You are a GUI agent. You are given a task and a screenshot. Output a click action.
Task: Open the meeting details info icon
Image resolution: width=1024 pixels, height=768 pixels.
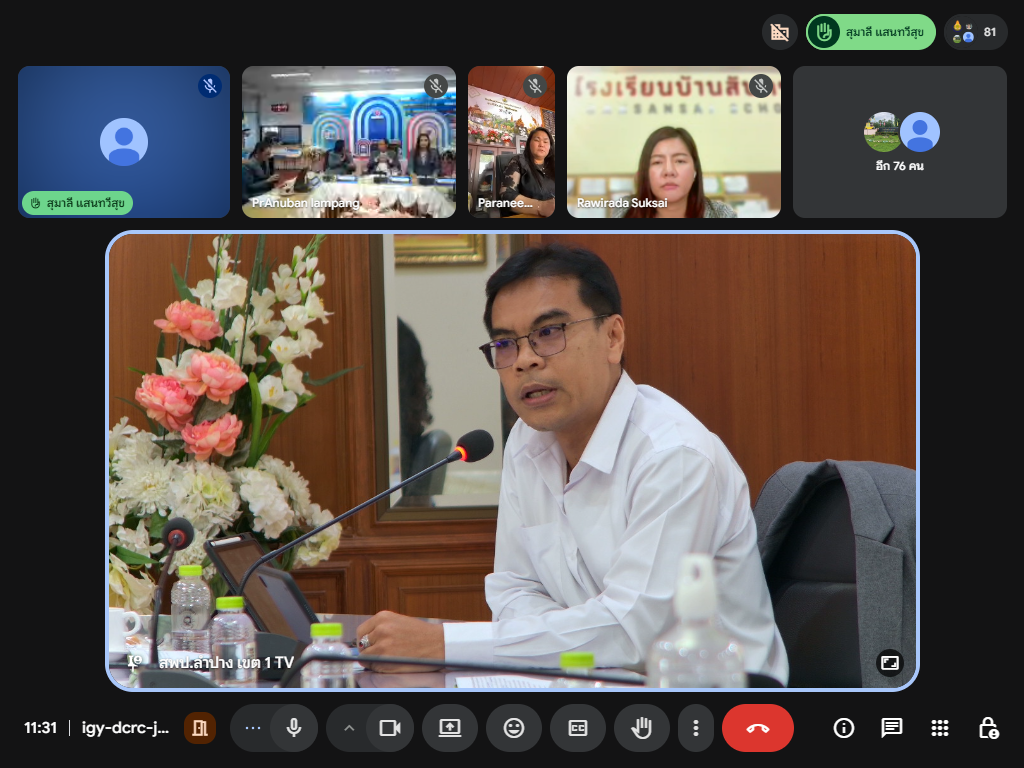pyautogui.click(x=844, y=728)
